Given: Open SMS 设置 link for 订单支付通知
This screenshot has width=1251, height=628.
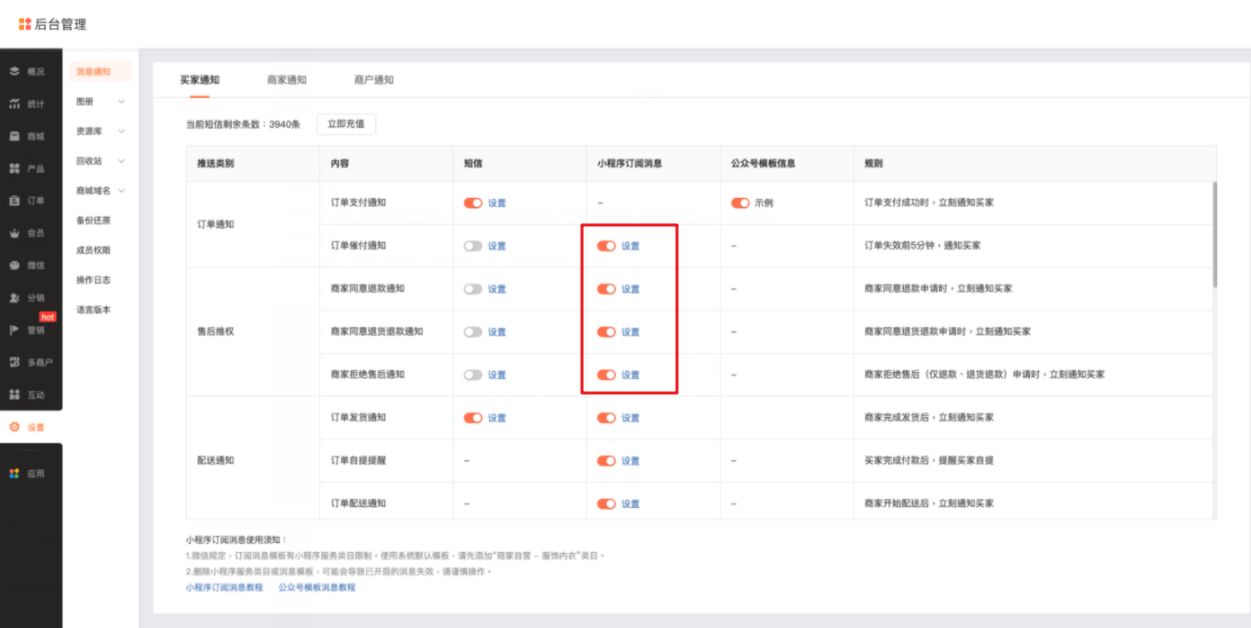Looking at the screenshot, I should (x=497, y=203).
